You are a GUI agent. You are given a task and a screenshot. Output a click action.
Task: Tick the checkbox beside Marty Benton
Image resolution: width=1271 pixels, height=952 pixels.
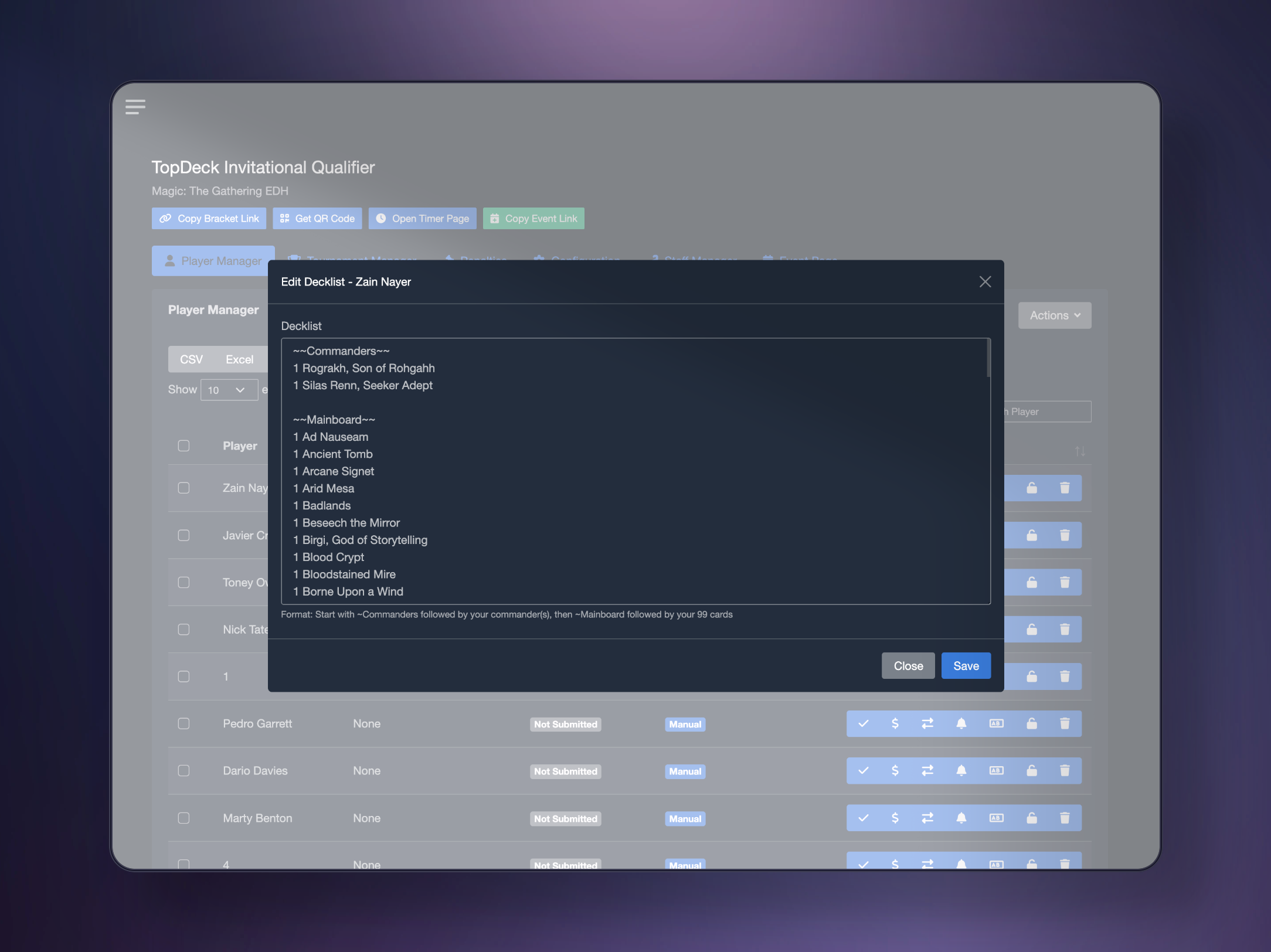pos(184,818)
